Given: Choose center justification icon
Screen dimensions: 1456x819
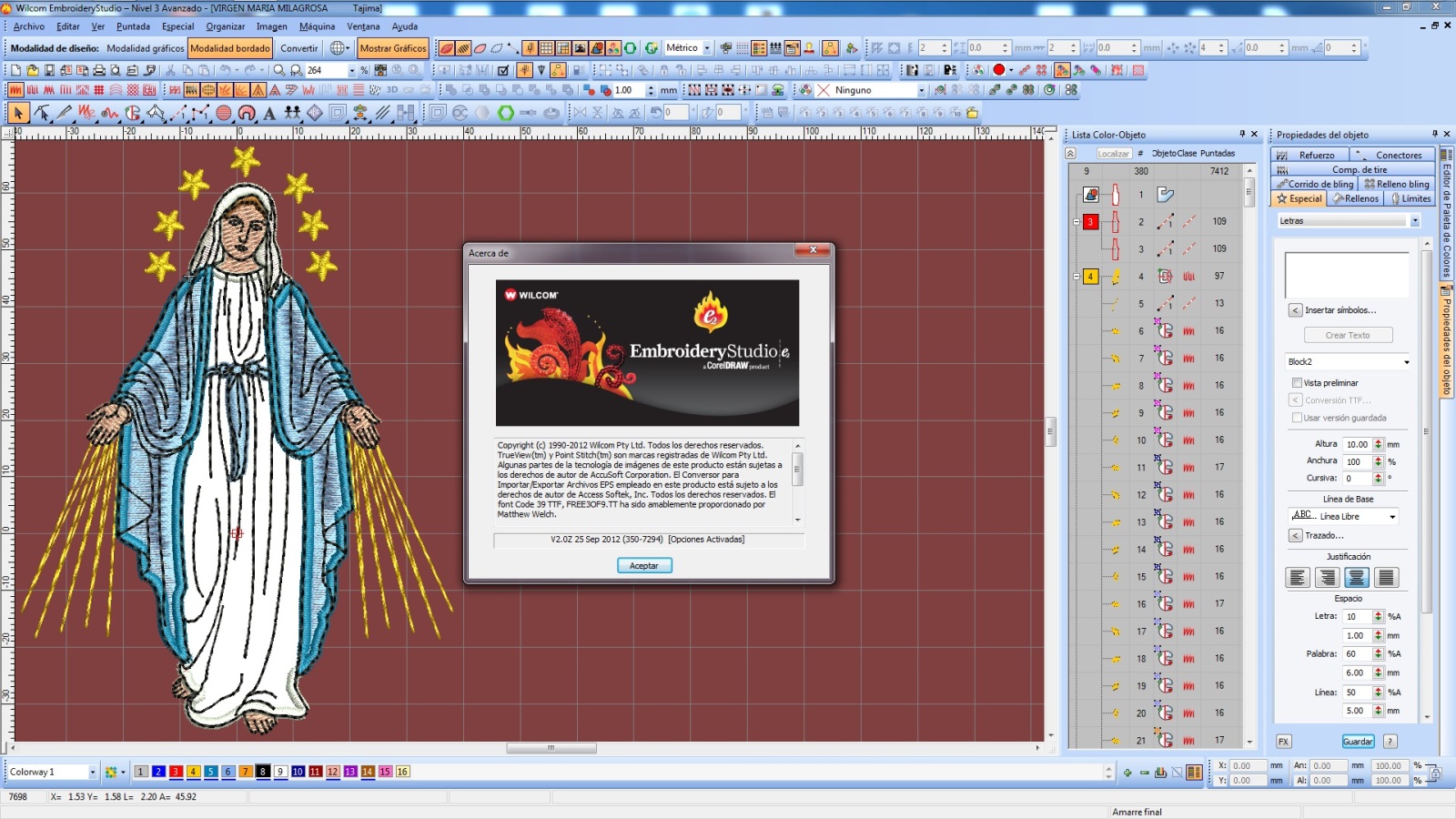Looking at the screenshot, I should coord(1356,578).
